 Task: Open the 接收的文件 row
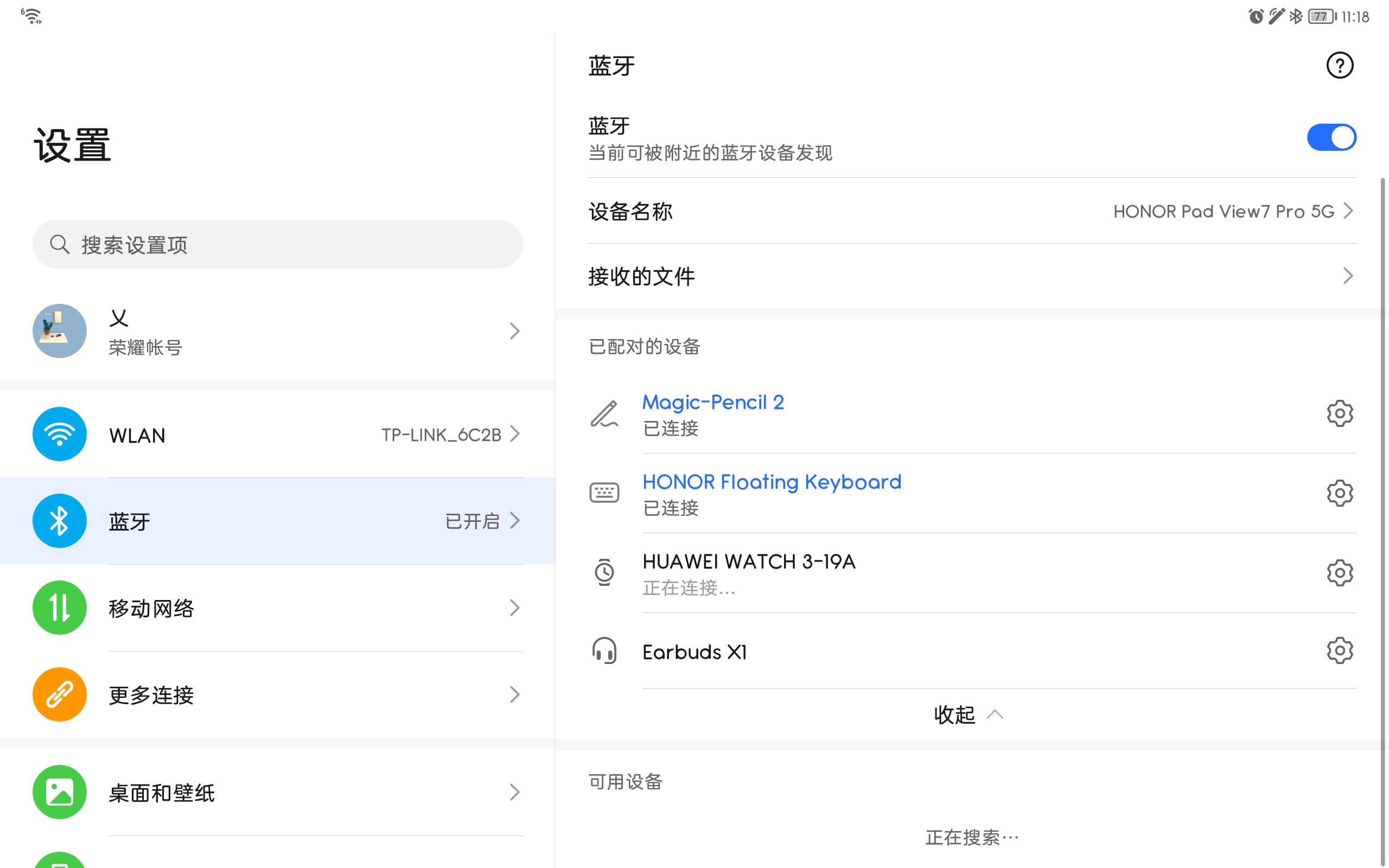tap(972, 276)
